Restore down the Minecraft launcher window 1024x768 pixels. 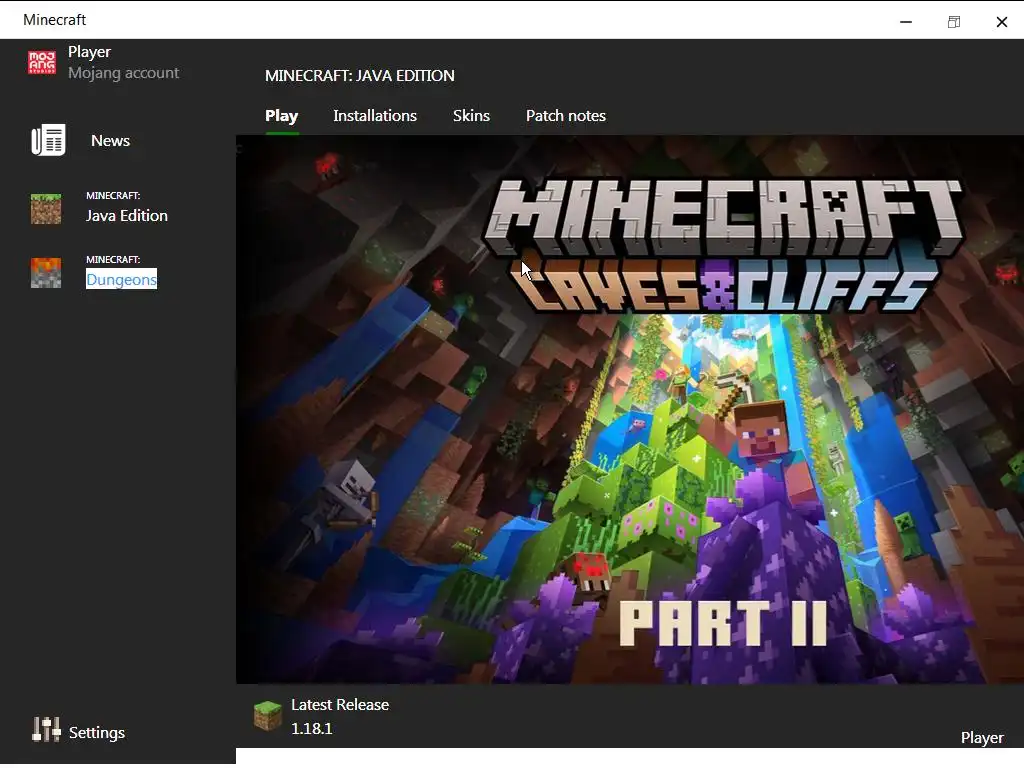click(x=953, y=22)
